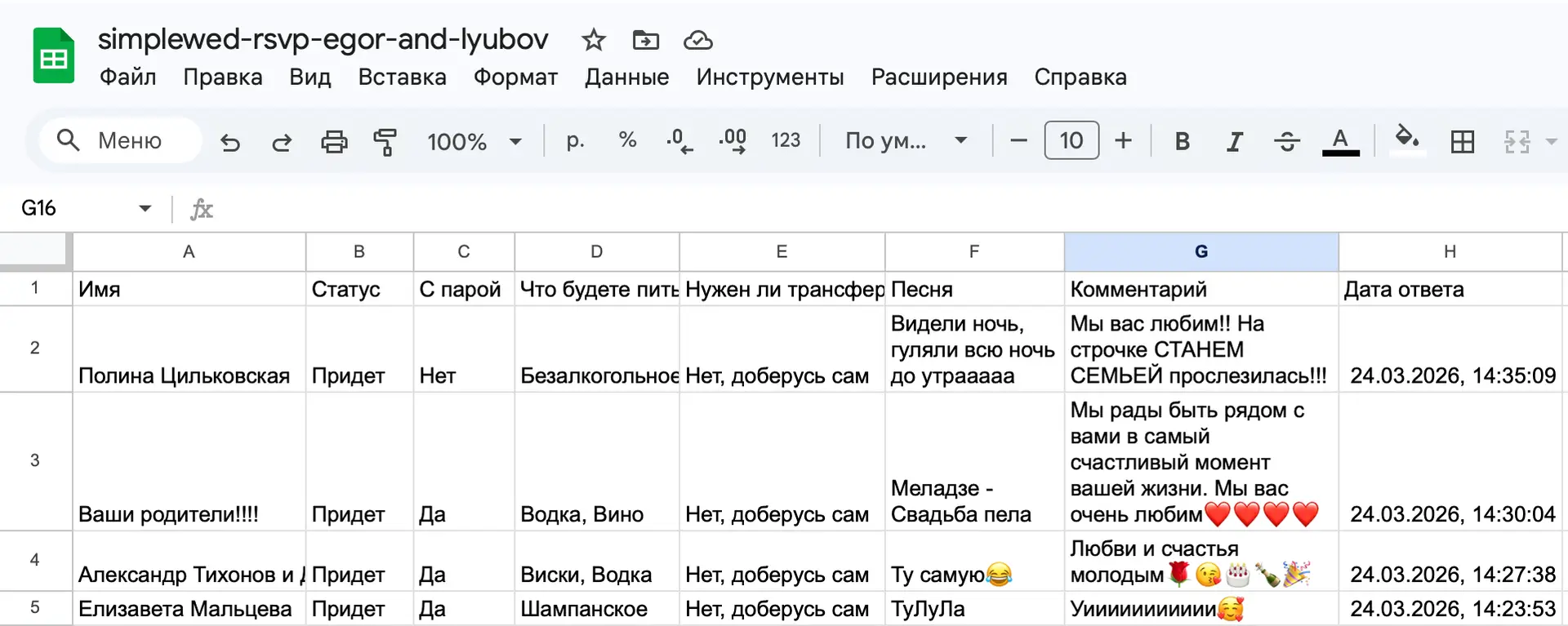Image resolution: width=1568 pixels, height=626 pixels.
Task: Click the font size field
Action: click(1071, 141)
